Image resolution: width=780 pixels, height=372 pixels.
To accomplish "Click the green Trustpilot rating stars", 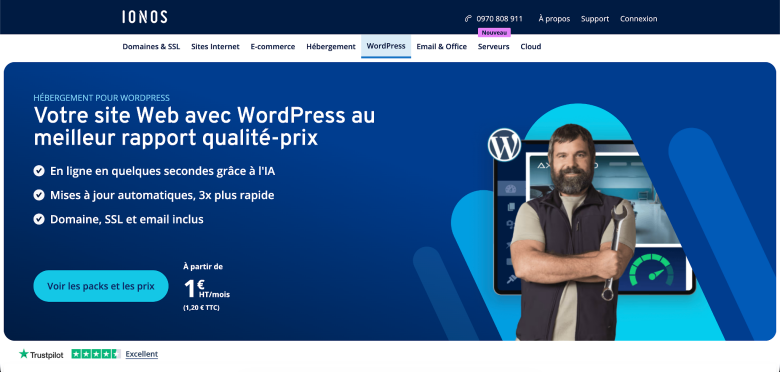I will [96, 354].
